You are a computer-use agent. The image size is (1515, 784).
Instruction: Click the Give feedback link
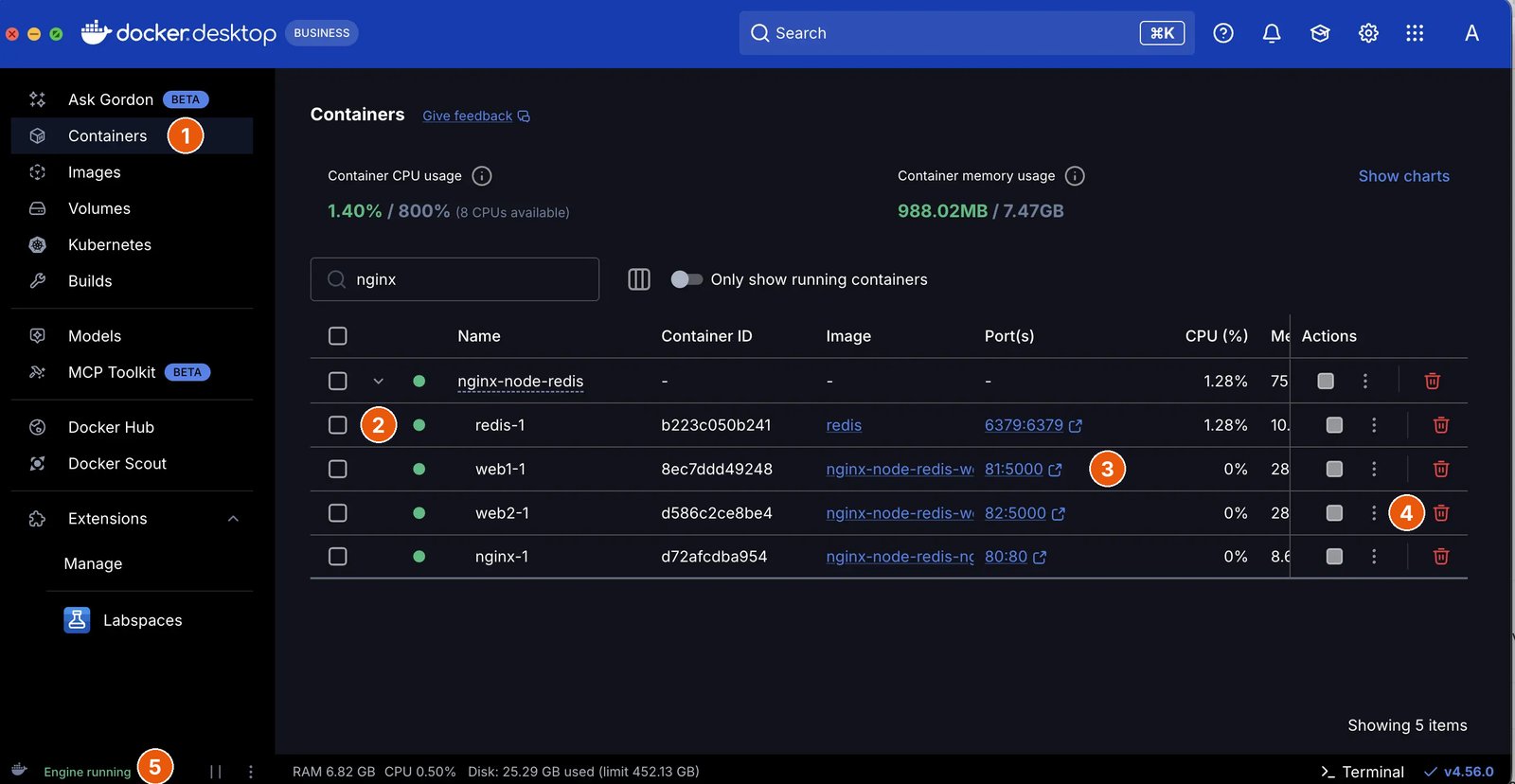click(x=476, y=116)
